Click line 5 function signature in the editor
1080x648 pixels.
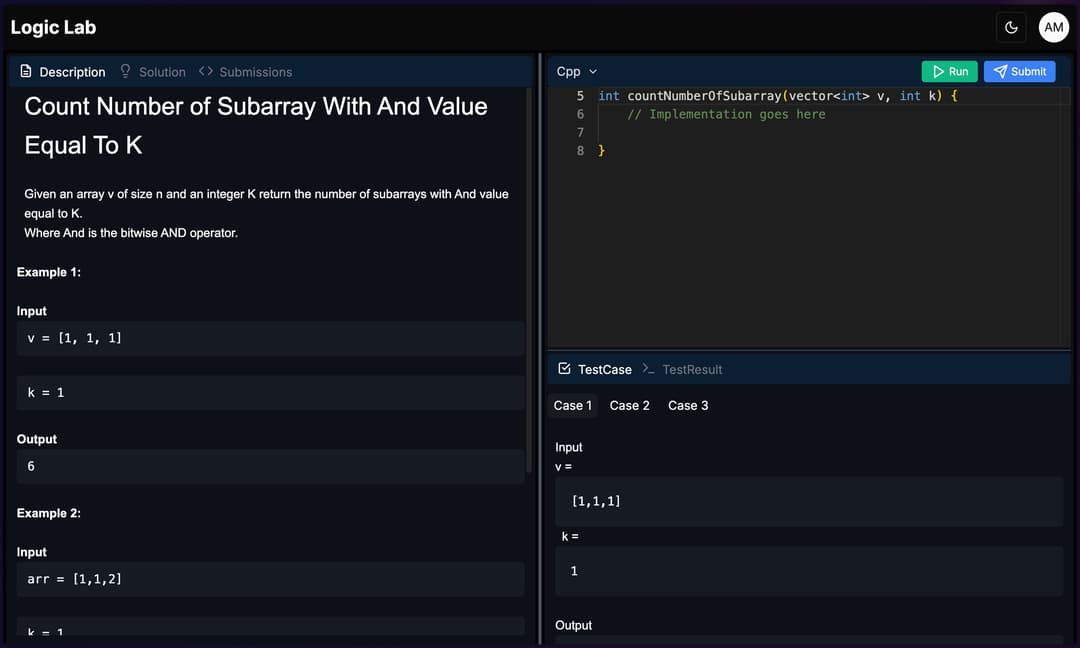[x=778, y=96]
